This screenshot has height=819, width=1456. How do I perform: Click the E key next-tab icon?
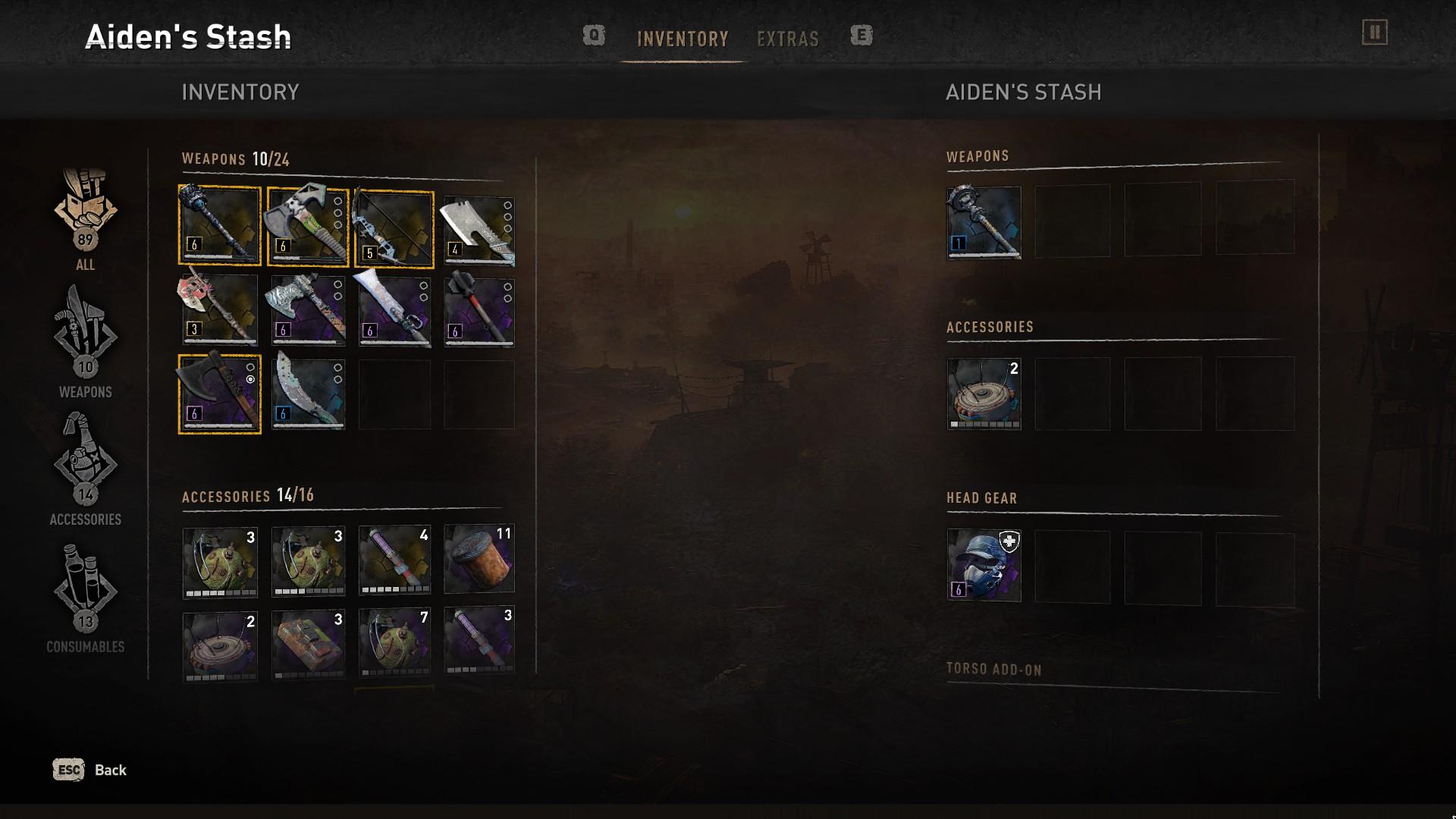pyautogui.click(x=861, y=36)
